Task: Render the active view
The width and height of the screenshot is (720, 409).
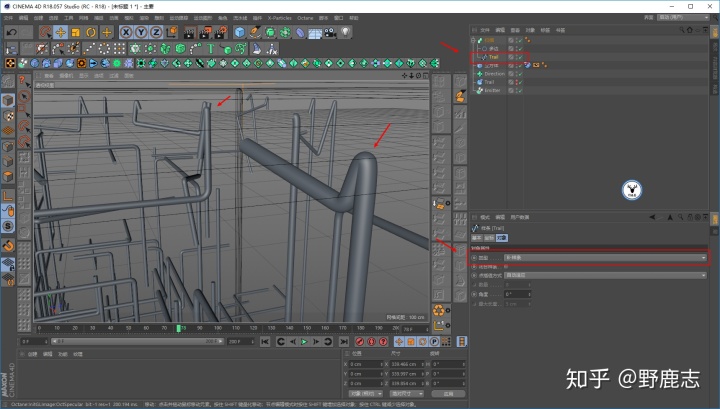Action: tap(190, 32)
